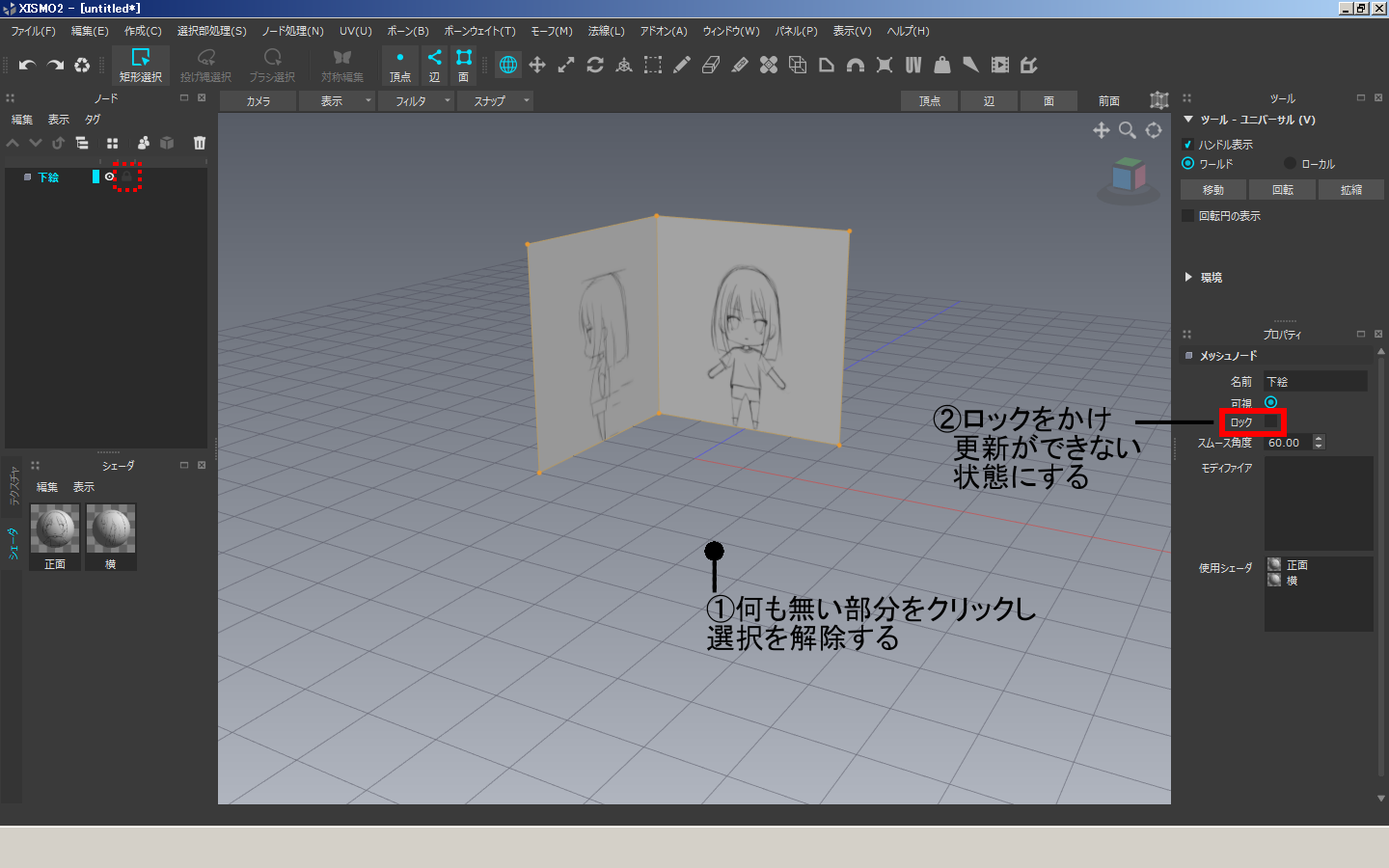Check the ロック checkbox in properties
Viewport: 1389px width, 868px height.
[x=1270, y=421]
